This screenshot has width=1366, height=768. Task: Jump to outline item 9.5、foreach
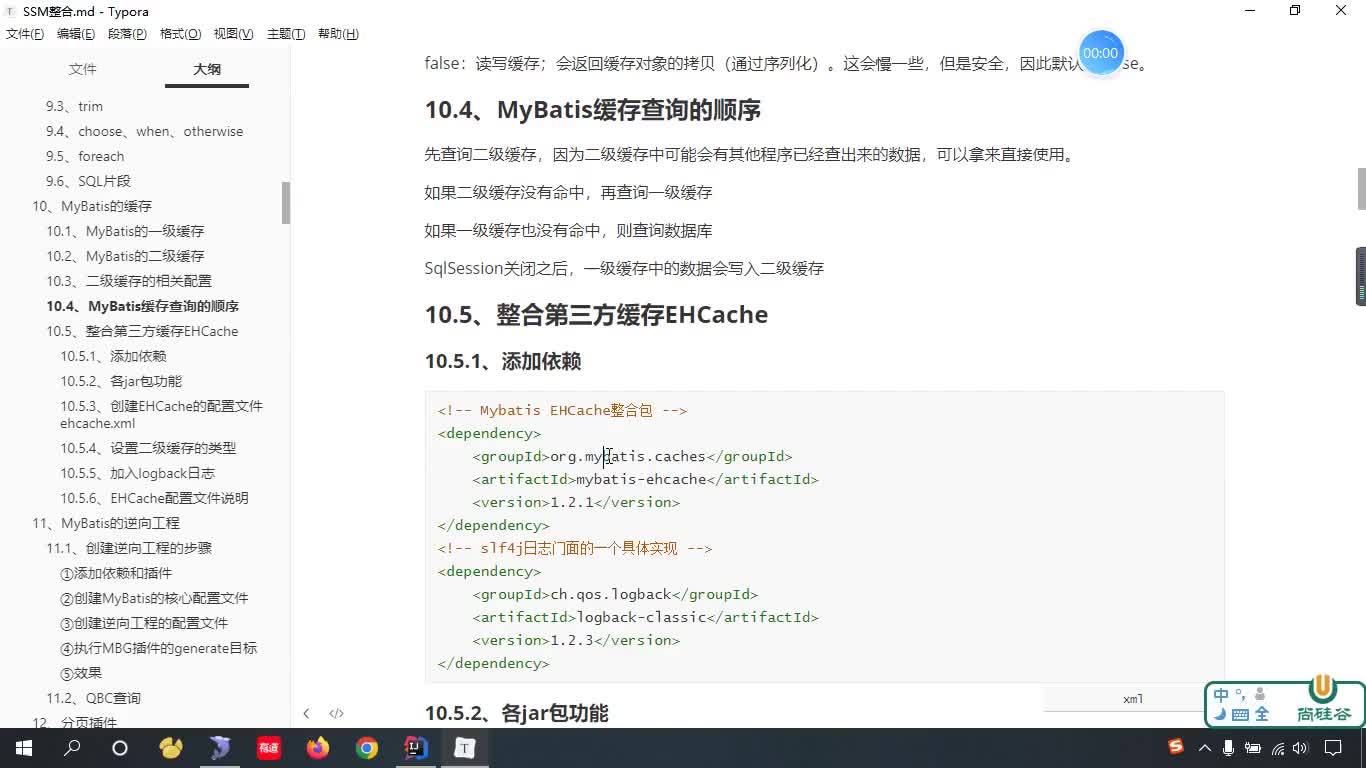pyautogui.click(x=85, y=156)
